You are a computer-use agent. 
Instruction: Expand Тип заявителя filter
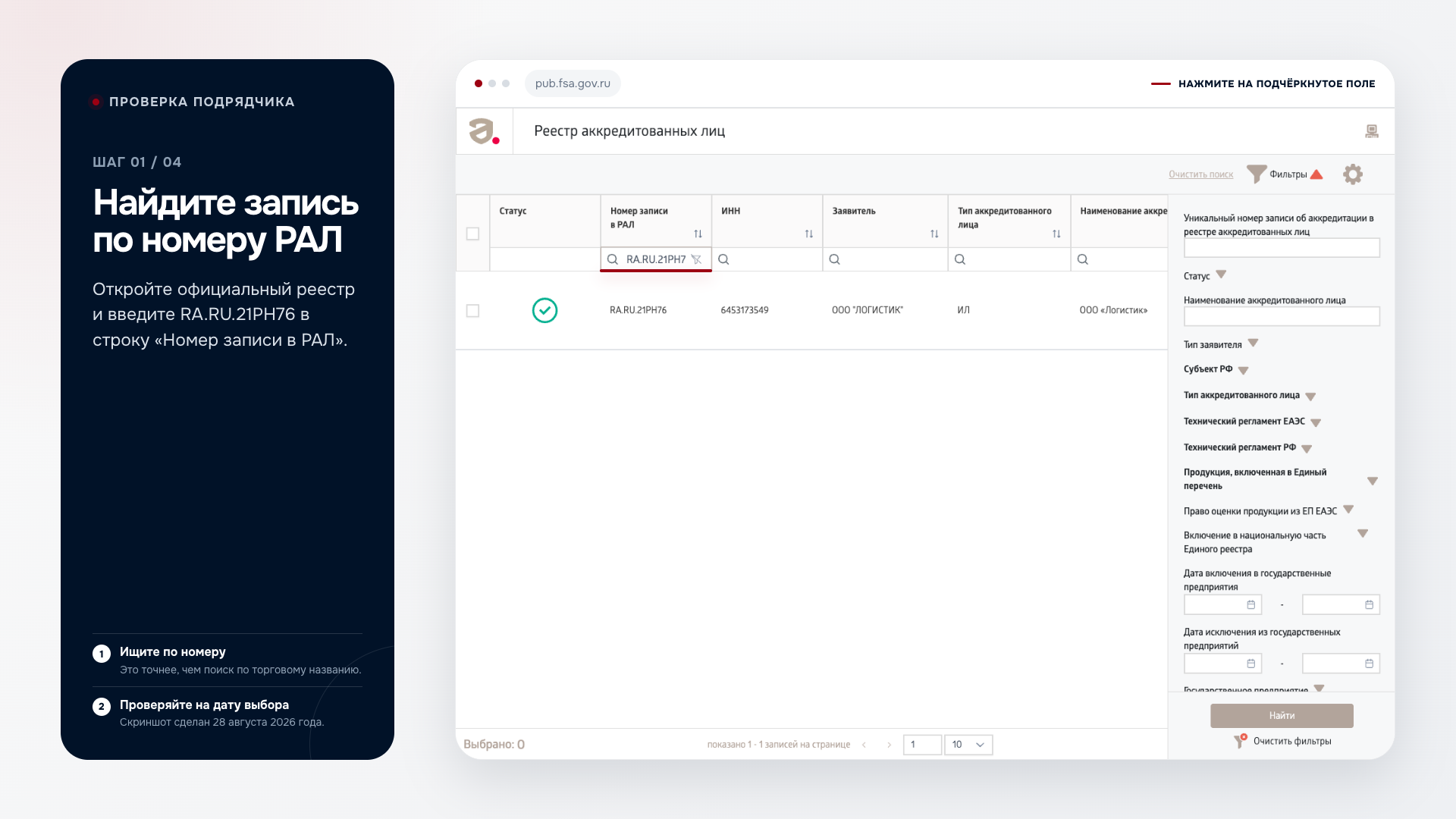tap(1253, 343)
